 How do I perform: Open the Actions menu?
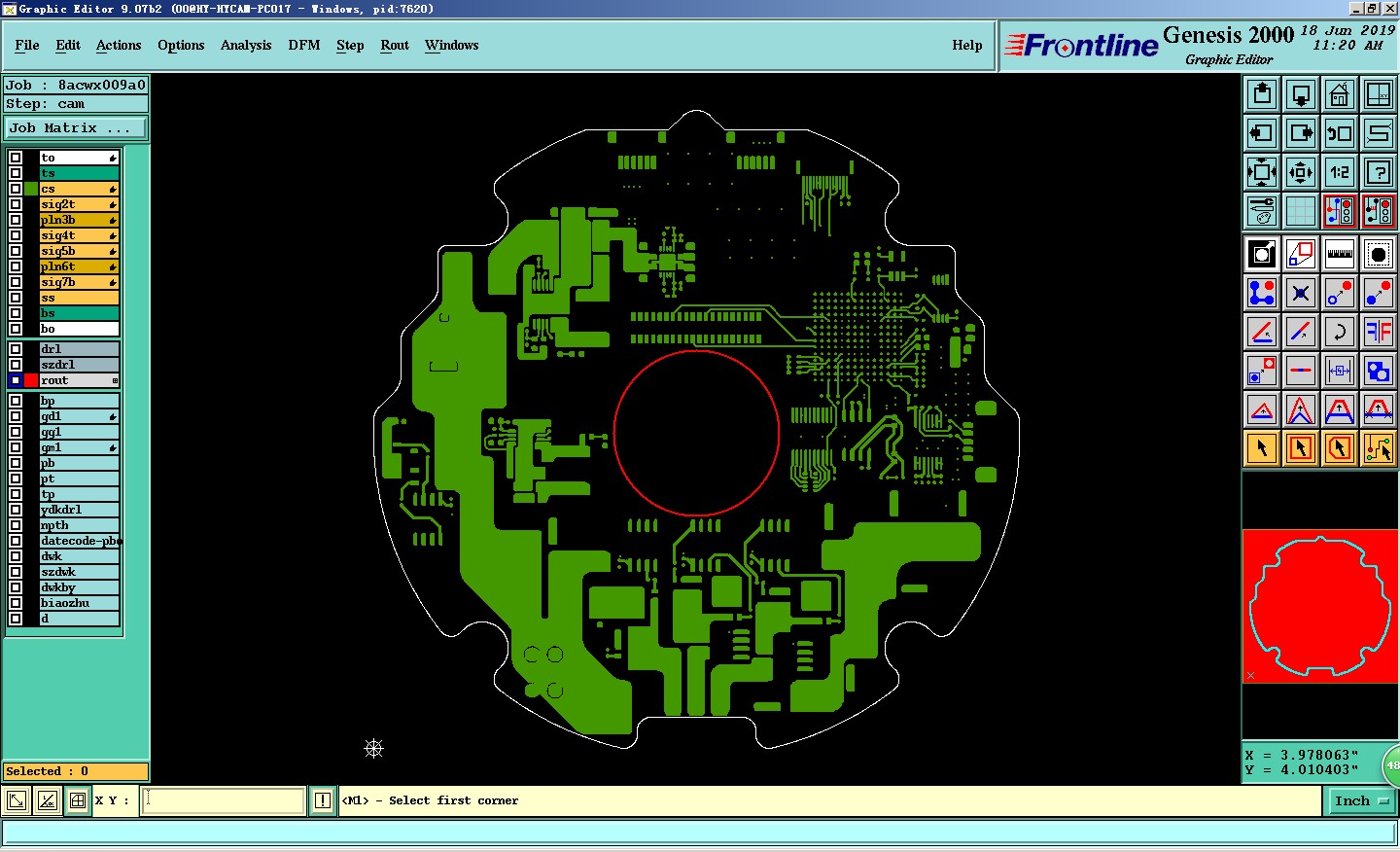(x=119, y=45)
